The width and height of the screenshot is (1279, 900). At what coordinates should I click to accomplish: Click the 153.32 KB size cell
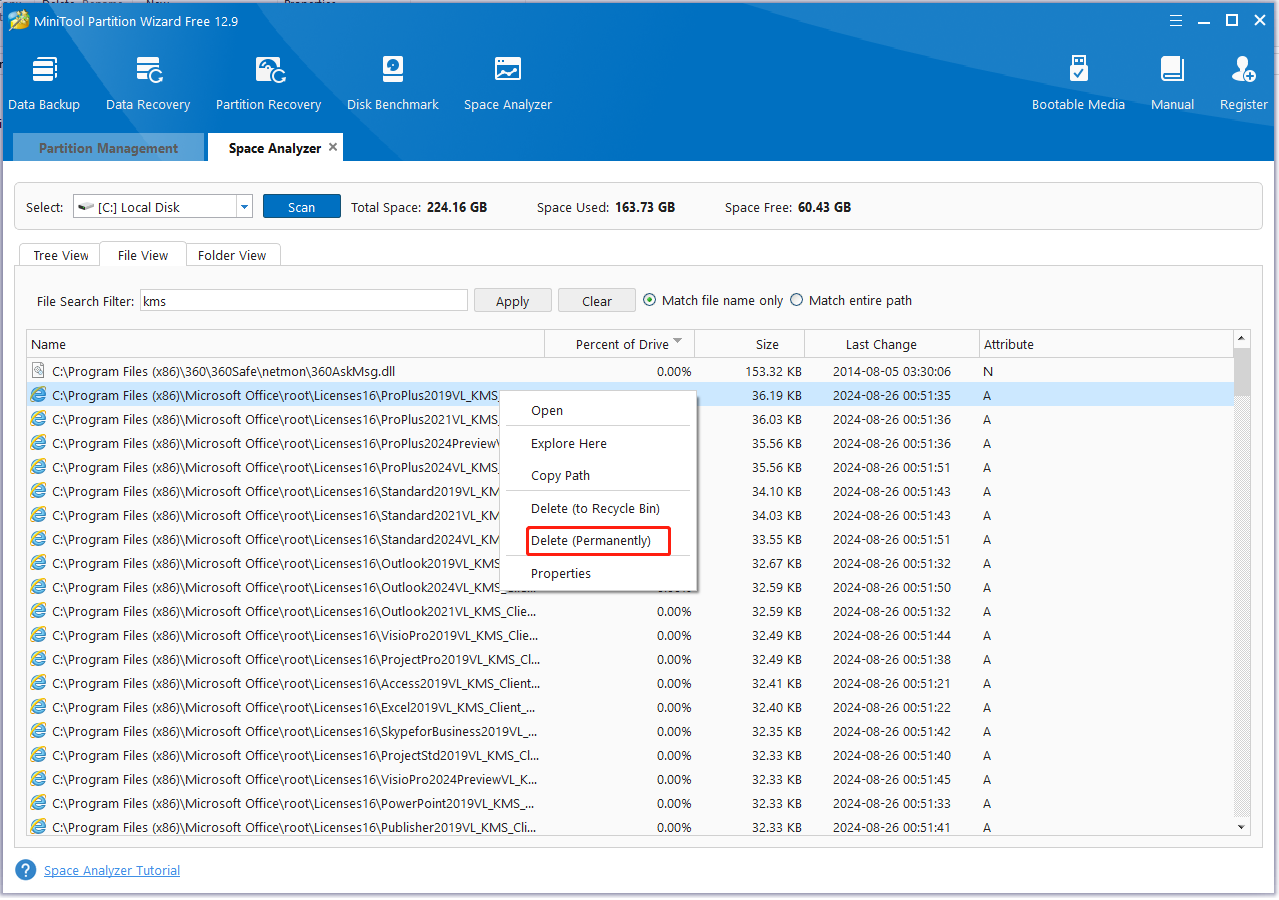point(773,371)
